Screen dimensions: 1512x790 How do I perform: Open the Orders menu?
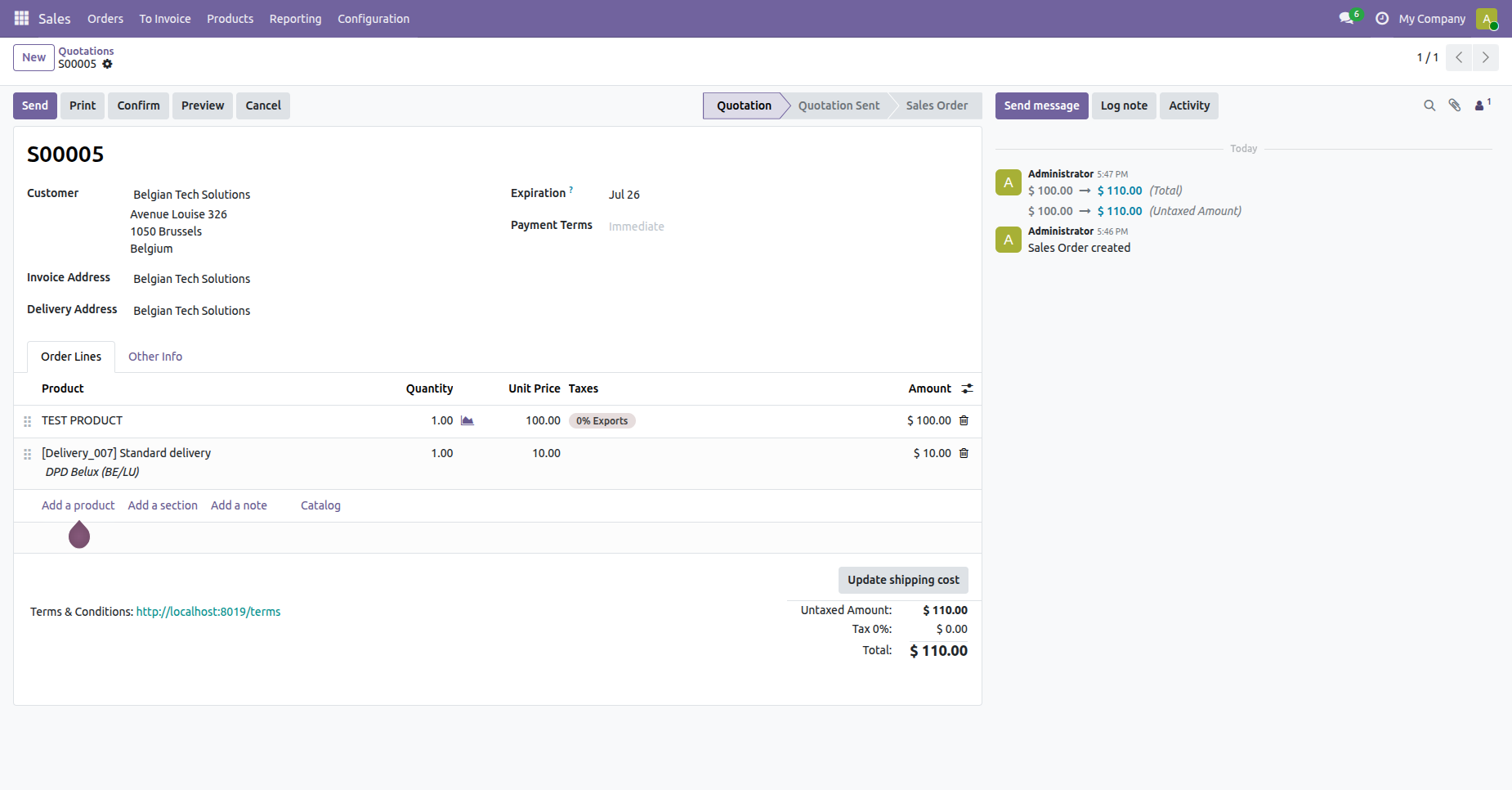pyautogui.click(x=105, y=18)
